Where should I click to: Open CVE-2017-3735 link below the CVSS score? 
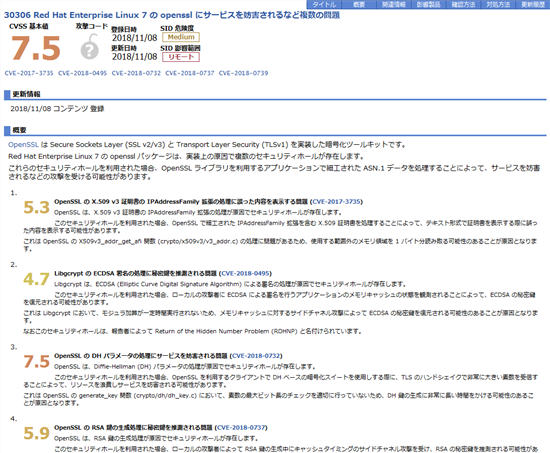click(x=29, y=73)
